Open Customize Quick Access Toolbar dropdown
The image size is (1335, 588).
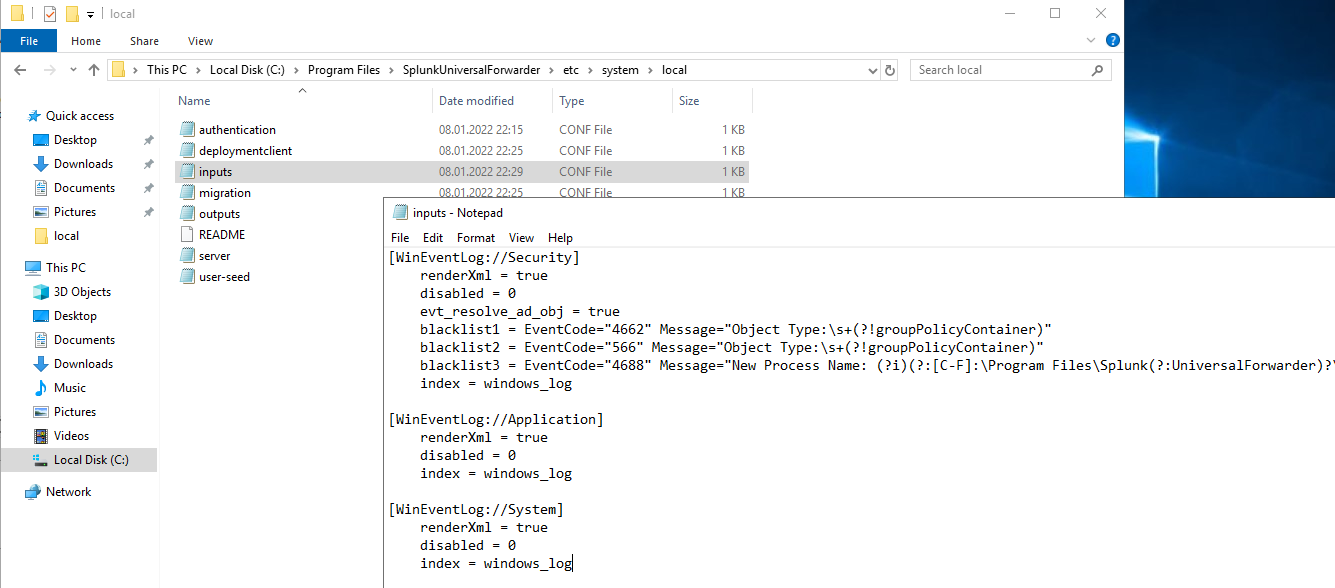90,14
